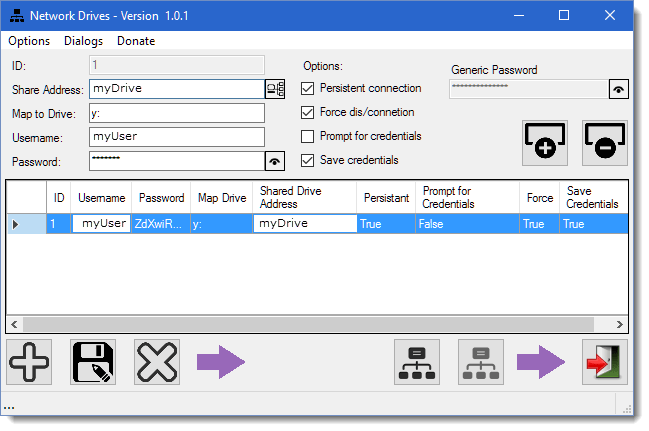Click the large X delete icon
The image size is (649, 431).
pyautogui.click(x=157, y=363)
